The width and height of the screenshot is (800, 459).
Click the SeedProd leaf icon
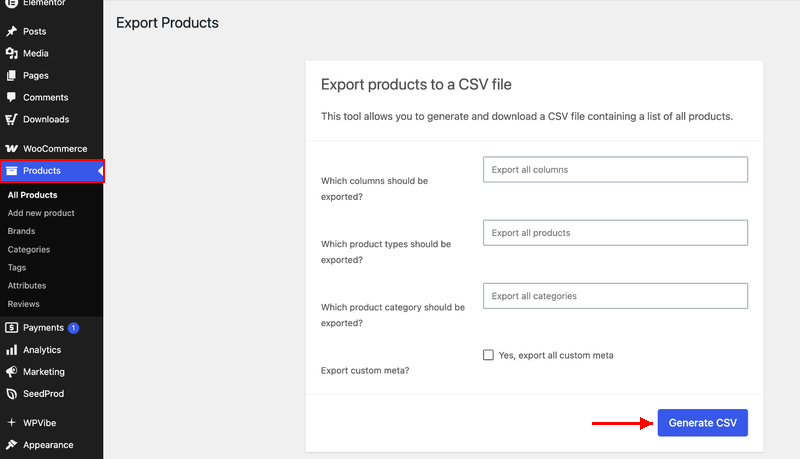pos(11,394)
